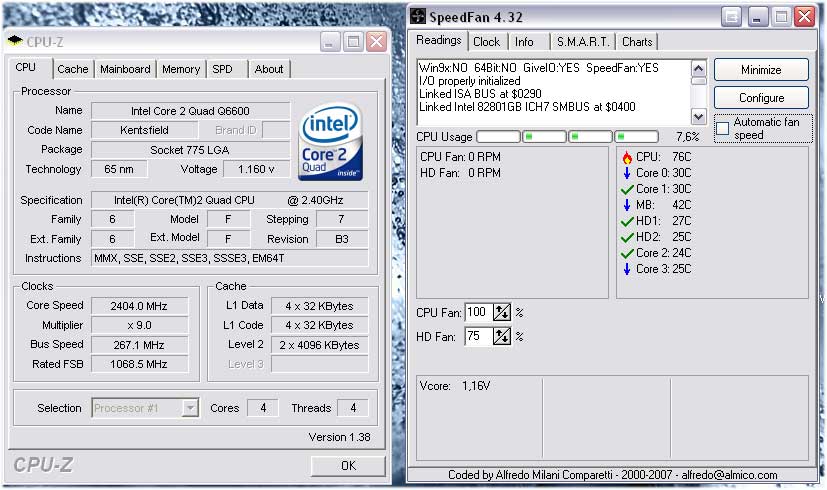The image size is (827, 490).
Task: Minimize the CPU-Z window from title bar
Action: pyautogui.click(x=330, y=41)
